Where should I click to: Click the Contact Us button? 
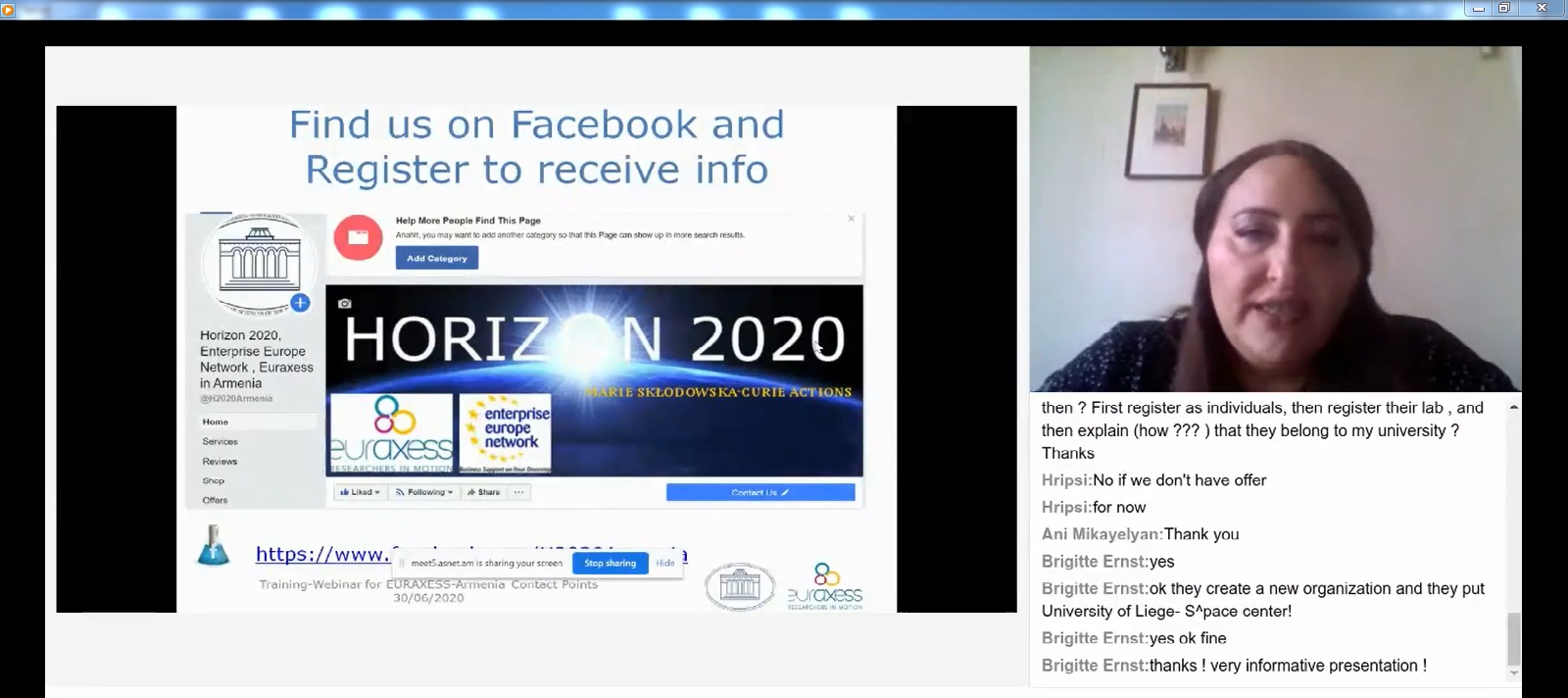759,492
